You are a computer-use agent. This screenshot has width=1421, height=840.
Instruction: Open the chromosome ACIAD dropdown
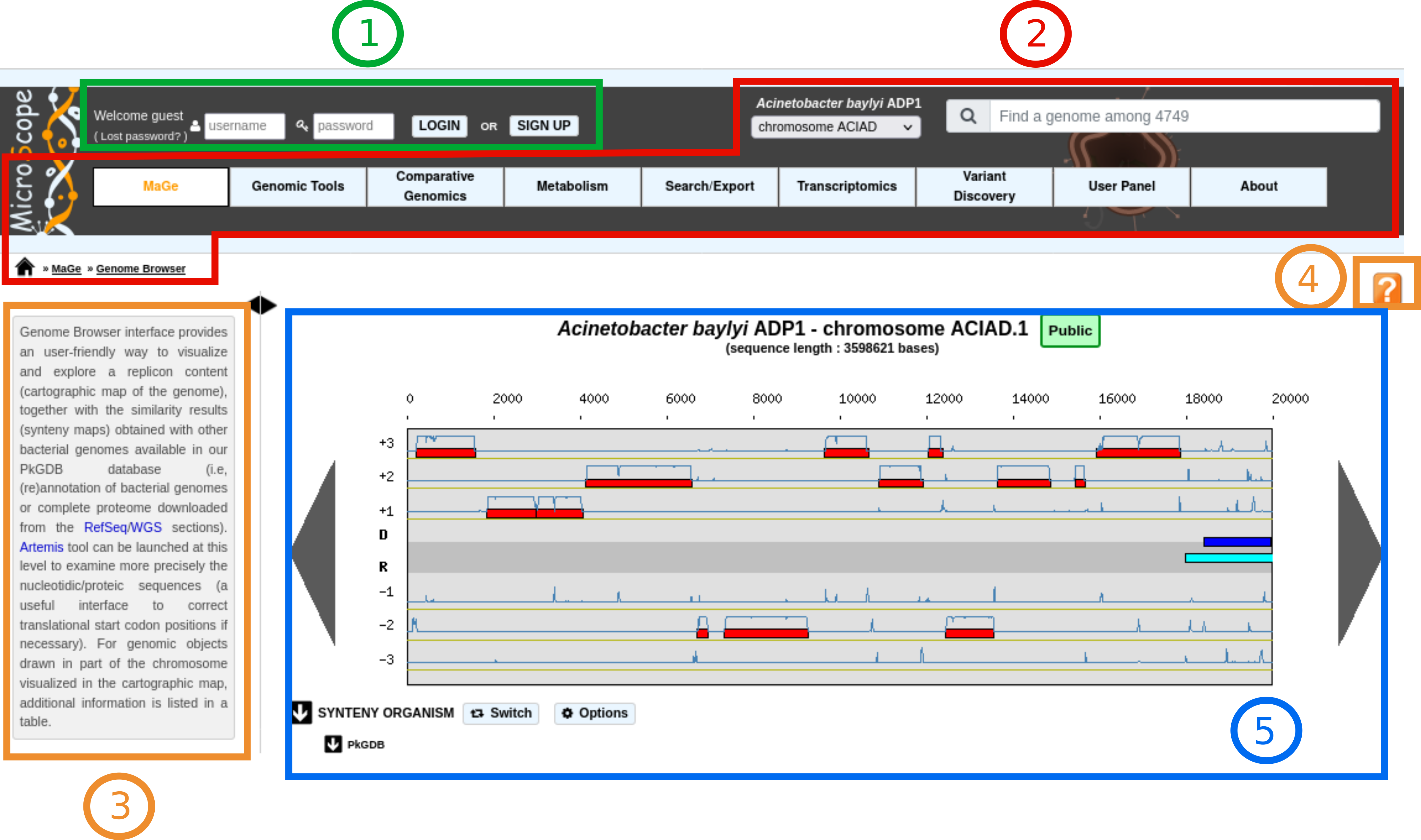click(835, 127)
